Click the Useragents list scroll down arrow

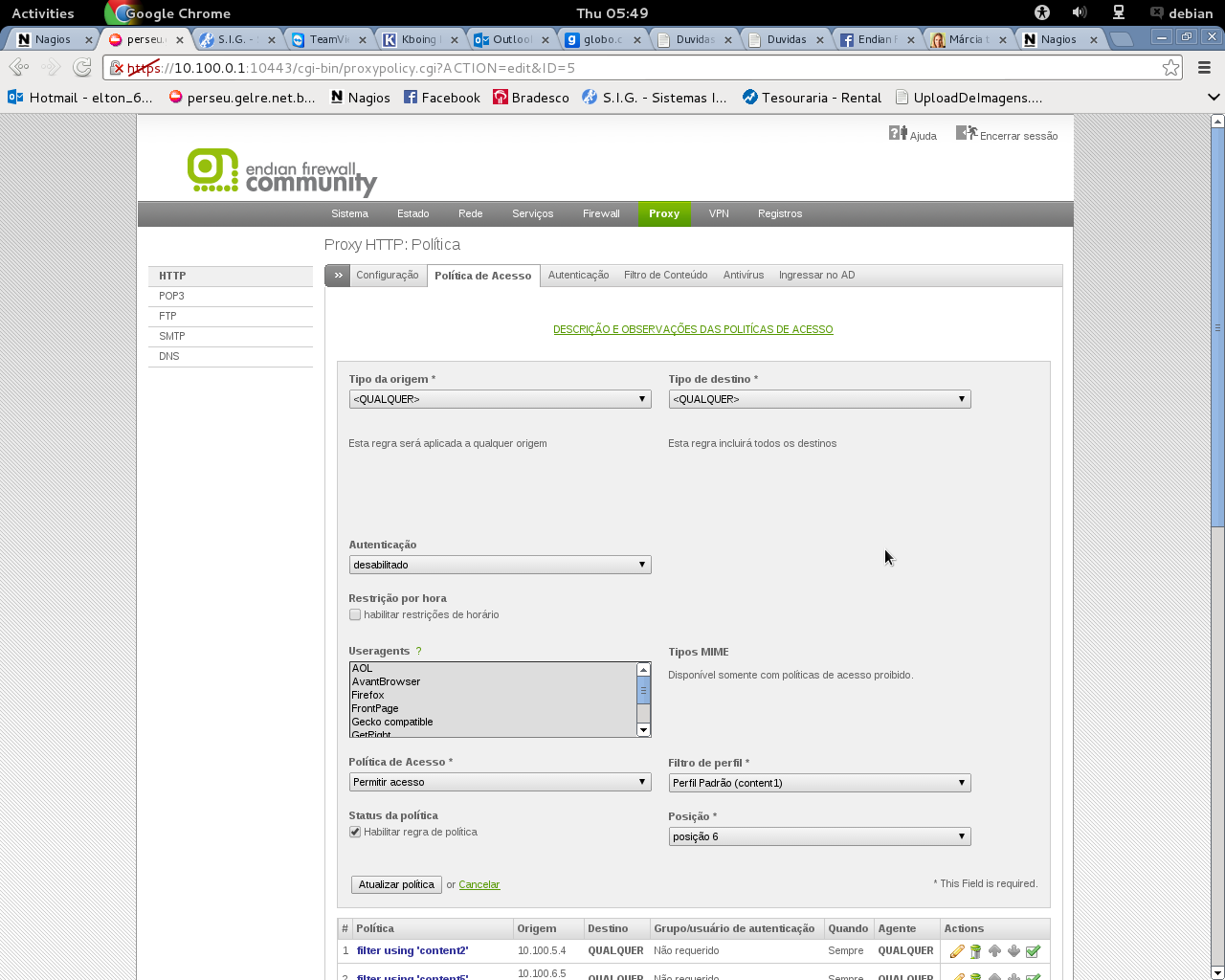click(643, 730)
